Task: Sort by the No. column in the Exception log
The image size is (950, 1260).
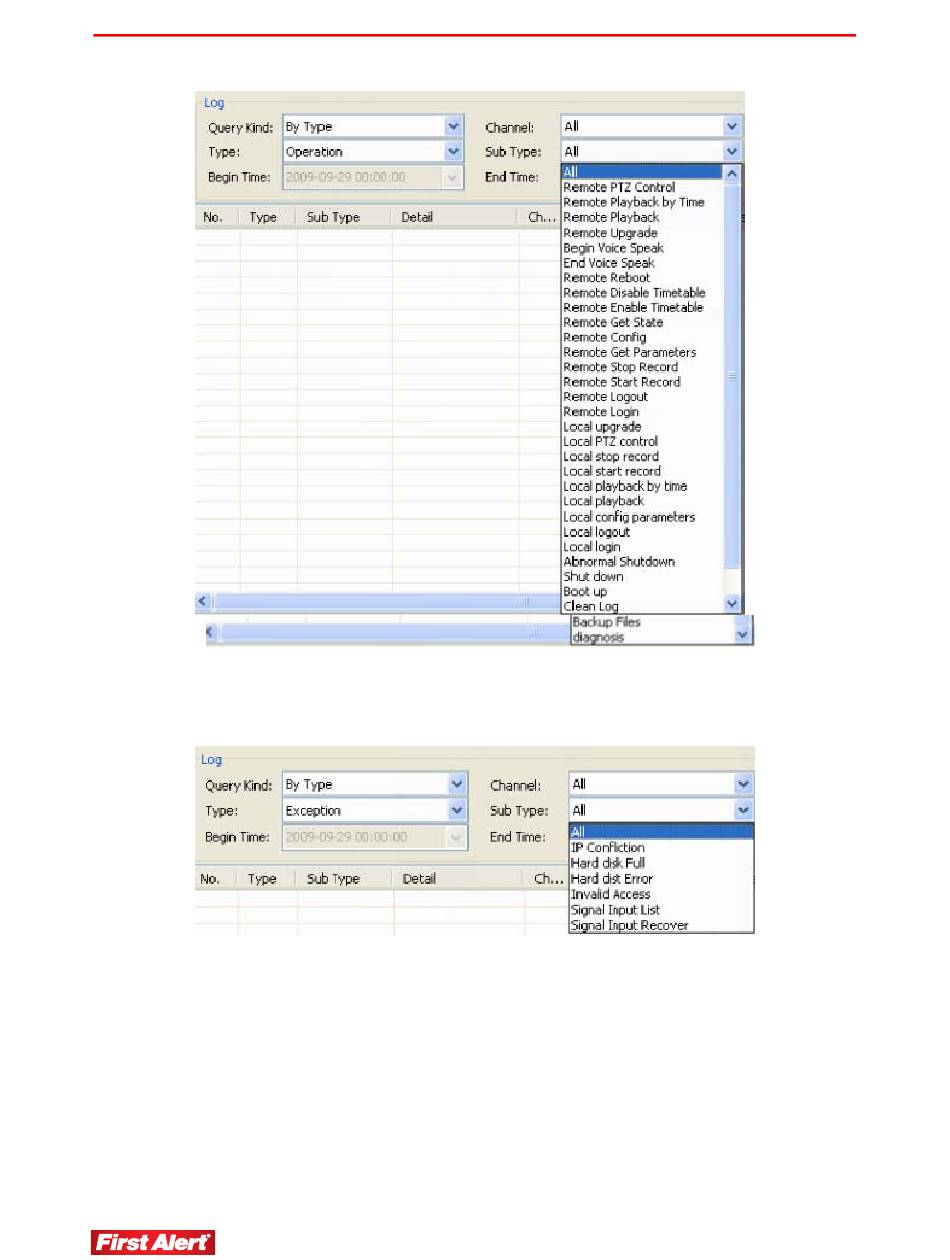Action: tap(216, 879)
